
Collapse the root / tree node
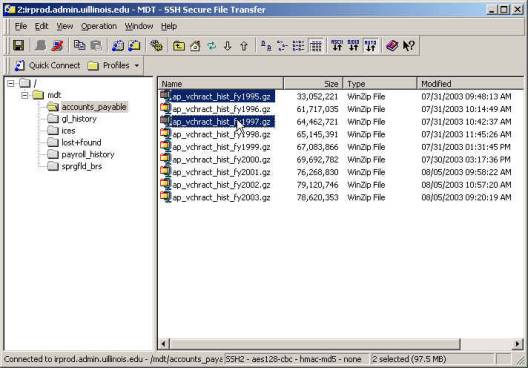coord(11,83)
